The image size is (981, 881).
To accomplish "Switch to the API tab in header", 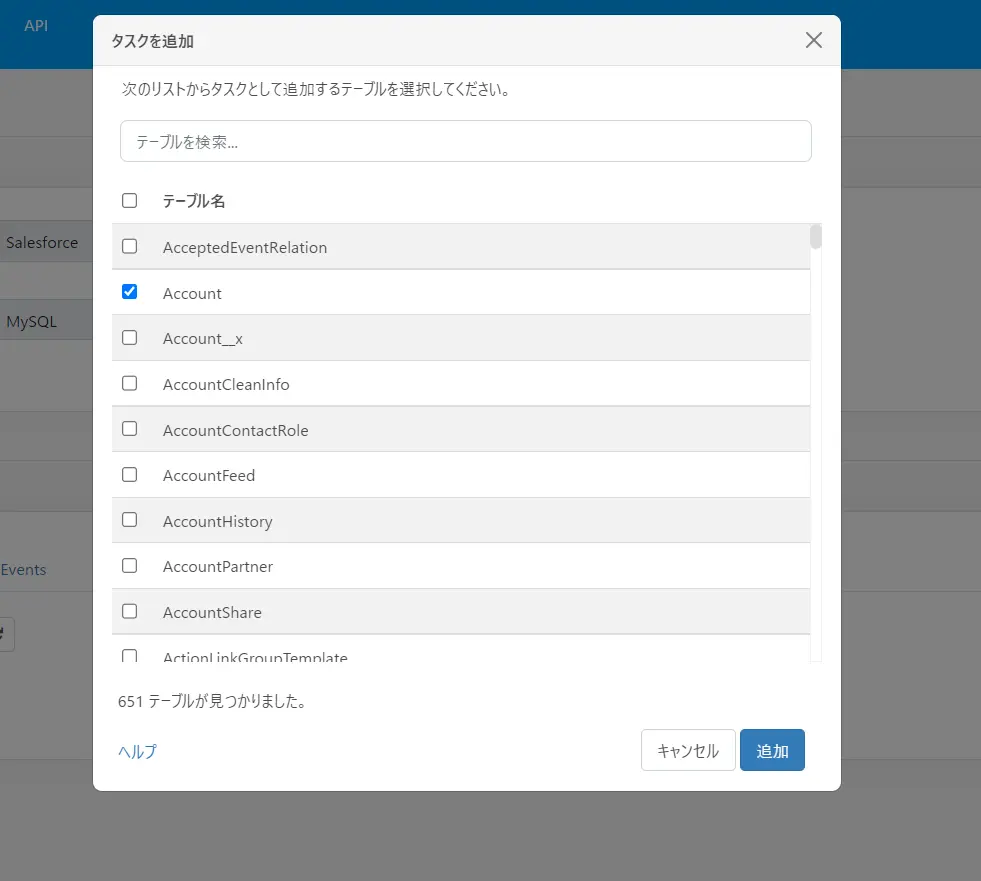I will pos(36,26).
